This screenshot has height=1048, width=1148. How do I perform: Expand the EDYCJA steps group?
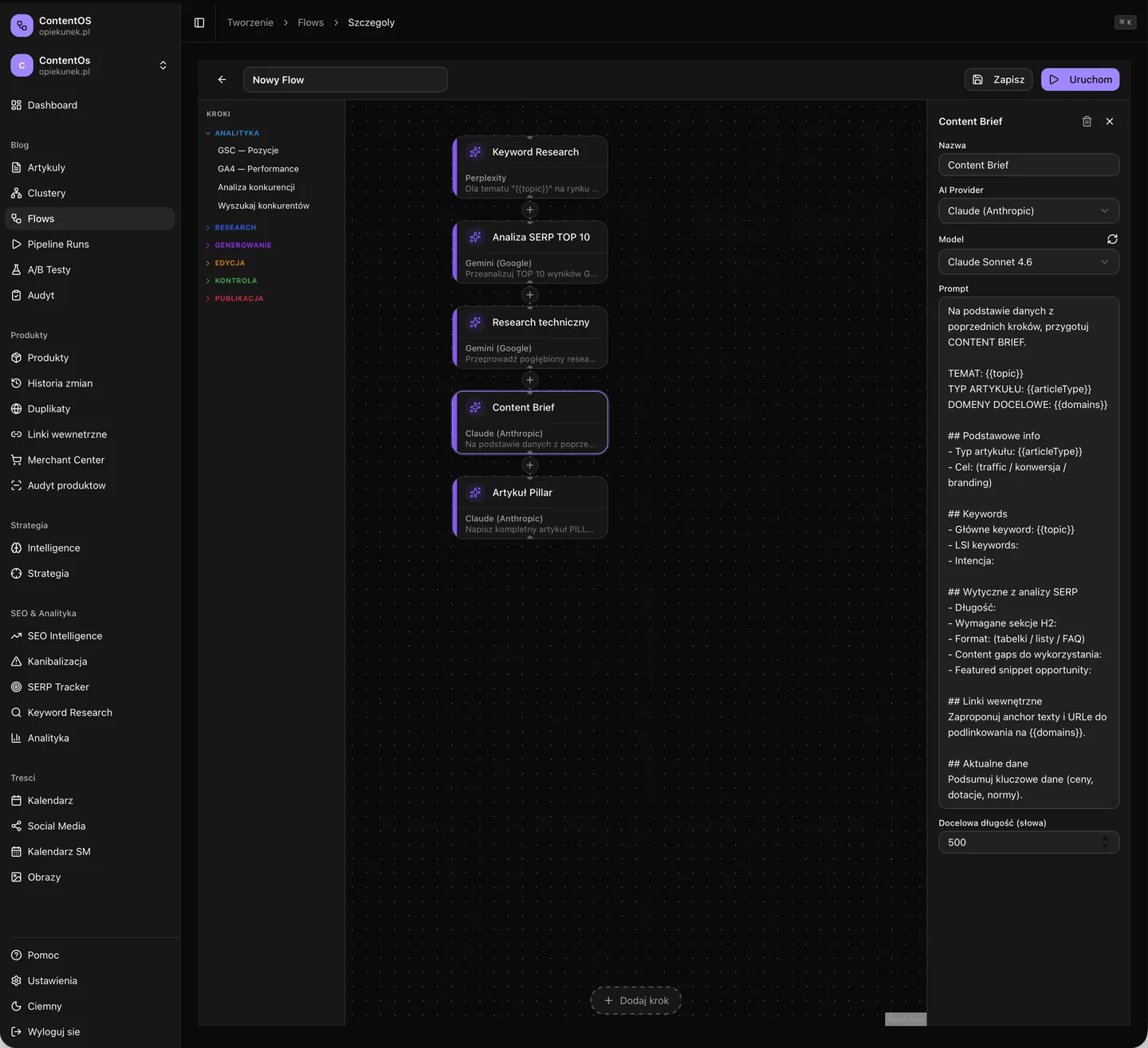coord(226,263)
